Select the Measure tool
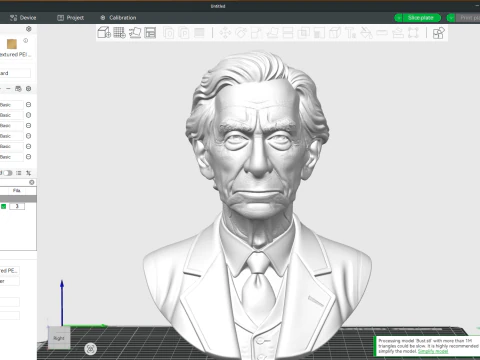The image size is (480, 360). [382, 33]
